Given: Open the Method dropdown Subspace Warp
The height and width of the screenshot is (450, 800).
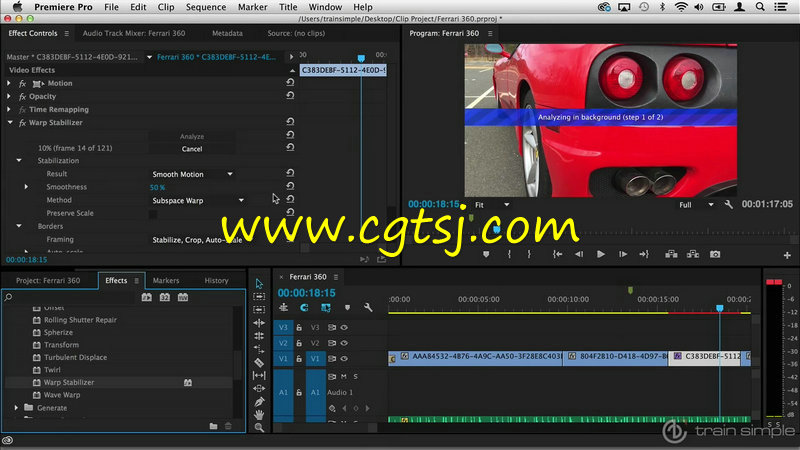Looking at the screenshot, I should 197,201.
